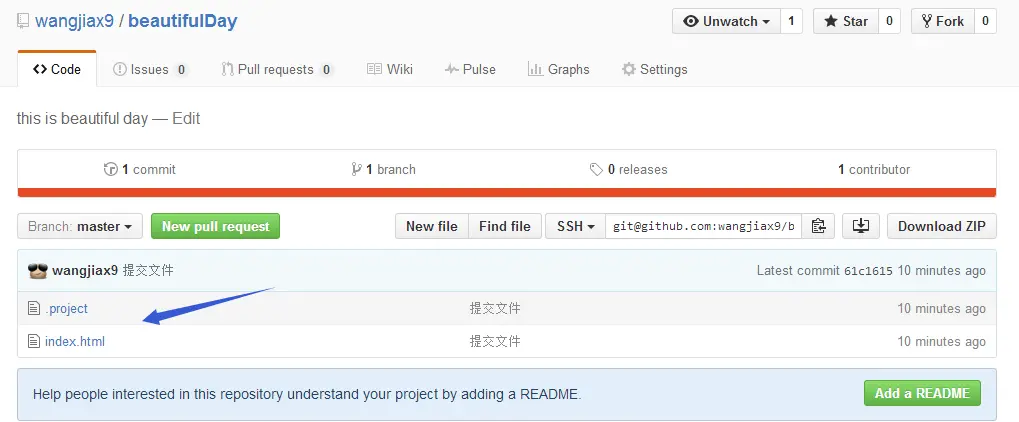1019x422 pixels.
Task: Click the repository book icon beside wangjiax9
Action: click(23, 21)
